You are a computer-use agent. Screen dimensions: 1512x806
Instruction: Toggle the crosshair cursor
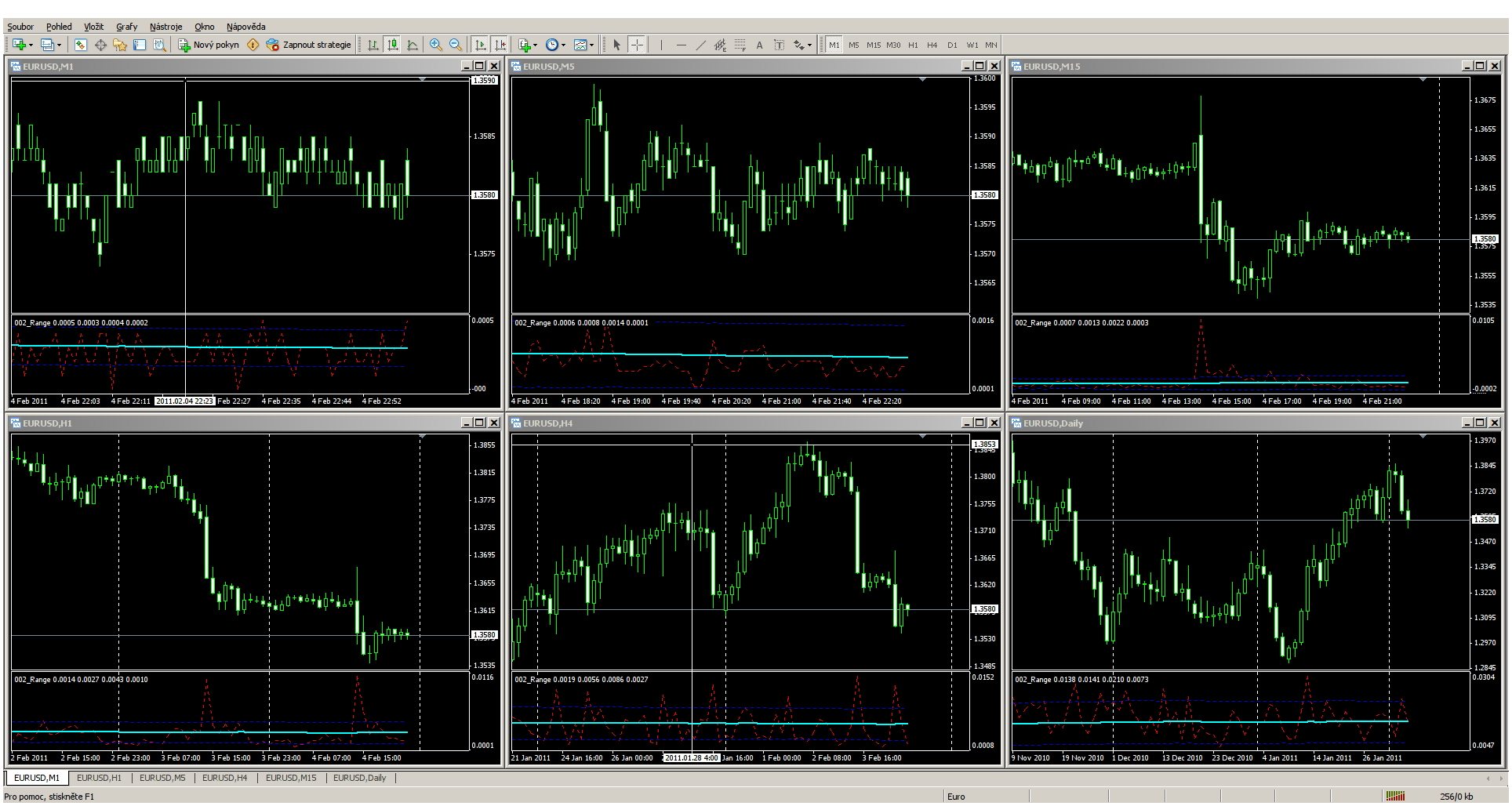point(637,45)
